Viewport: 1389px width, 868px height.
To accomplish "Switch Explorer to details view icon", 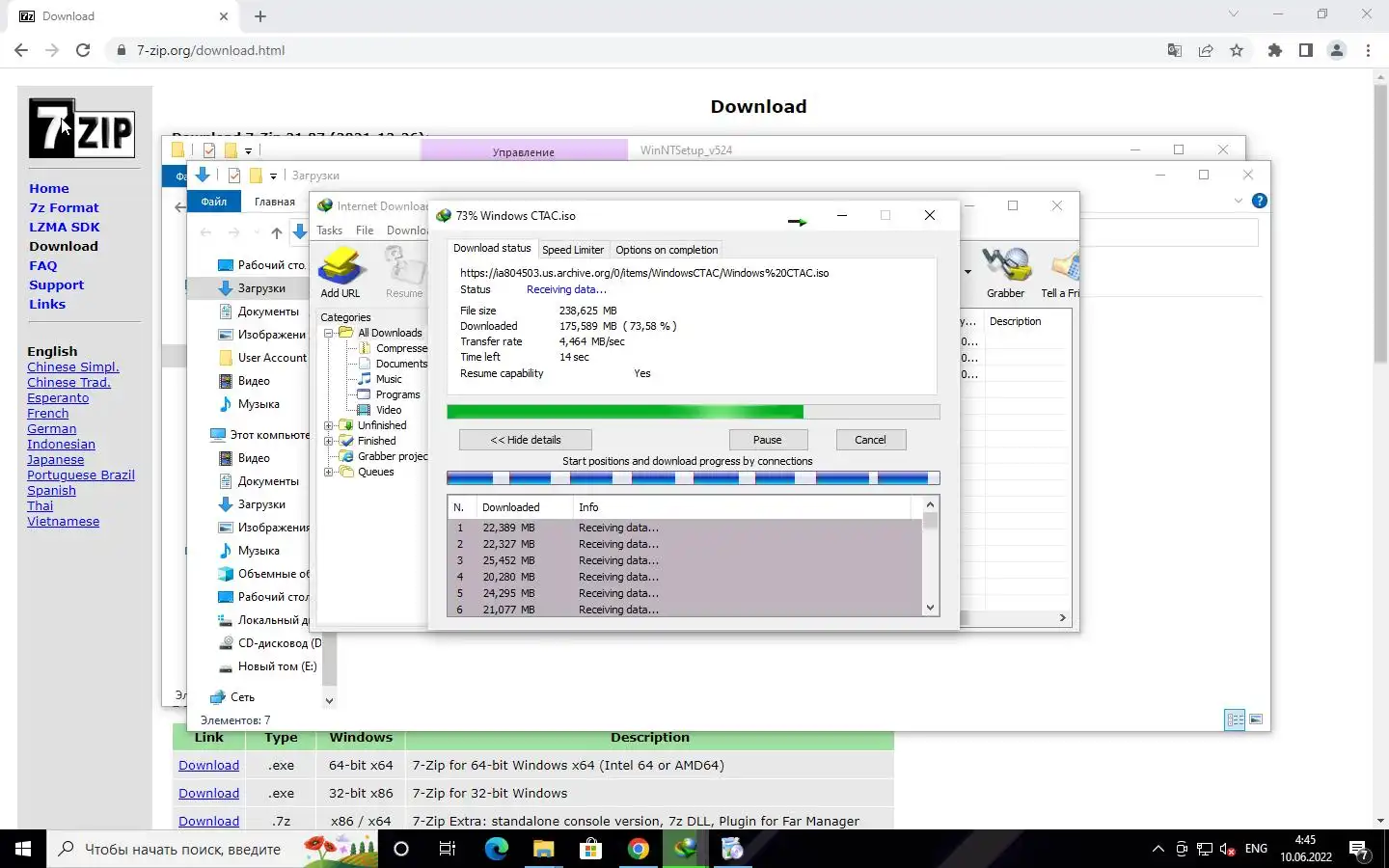I will pyautogui.click(x=1235, y=719).
